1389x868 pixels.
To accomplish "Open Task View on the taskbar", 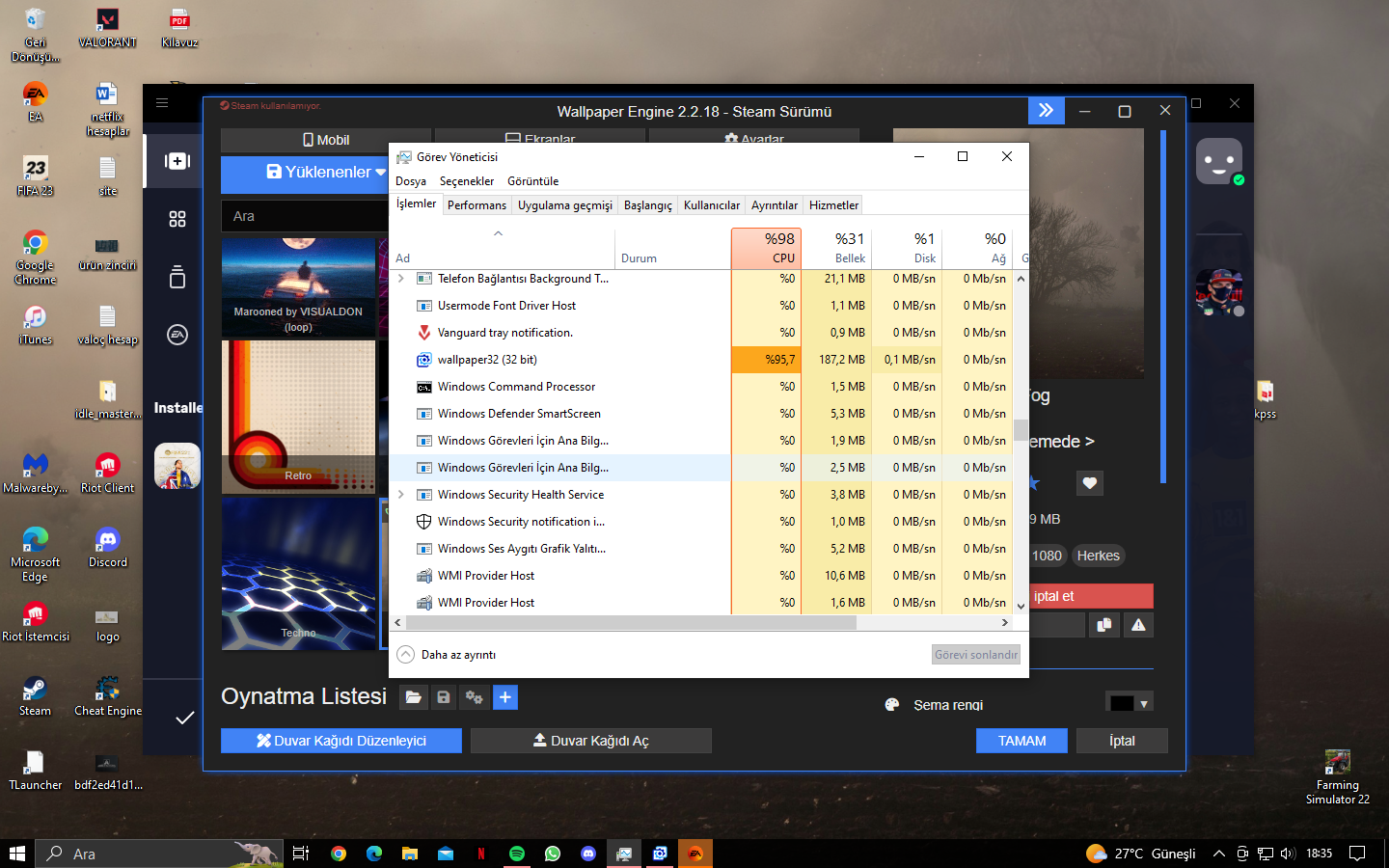I will pos(301,854).
